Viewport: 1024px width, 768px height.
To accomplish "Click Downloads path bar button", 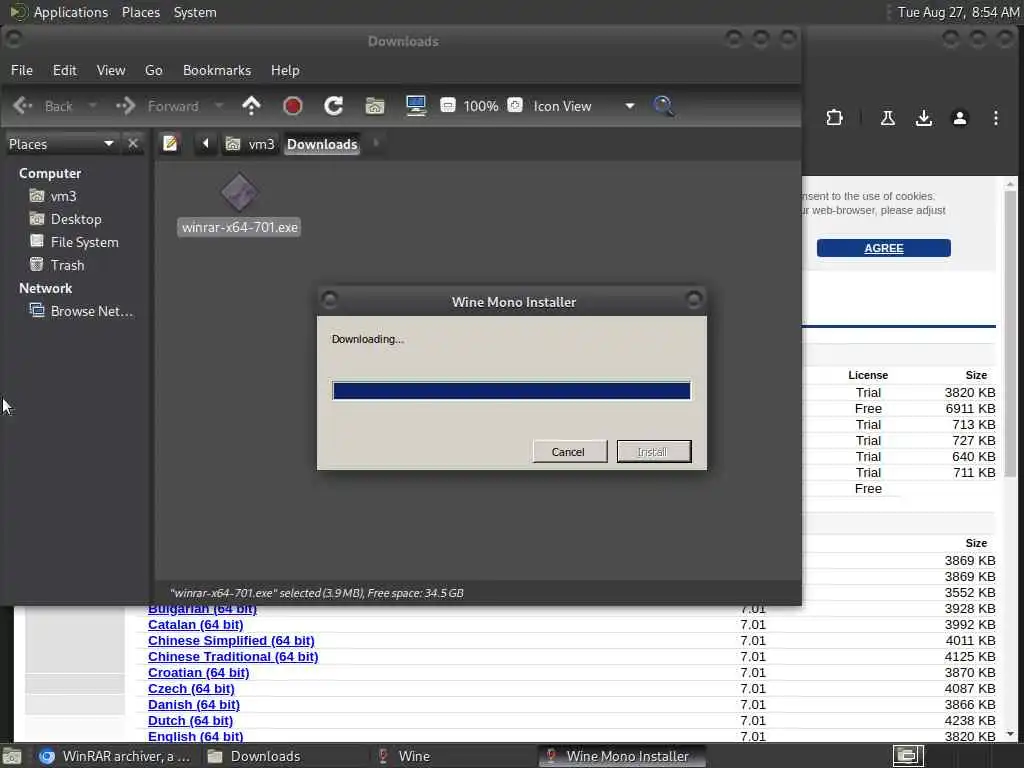I will (x=323, y=144).
